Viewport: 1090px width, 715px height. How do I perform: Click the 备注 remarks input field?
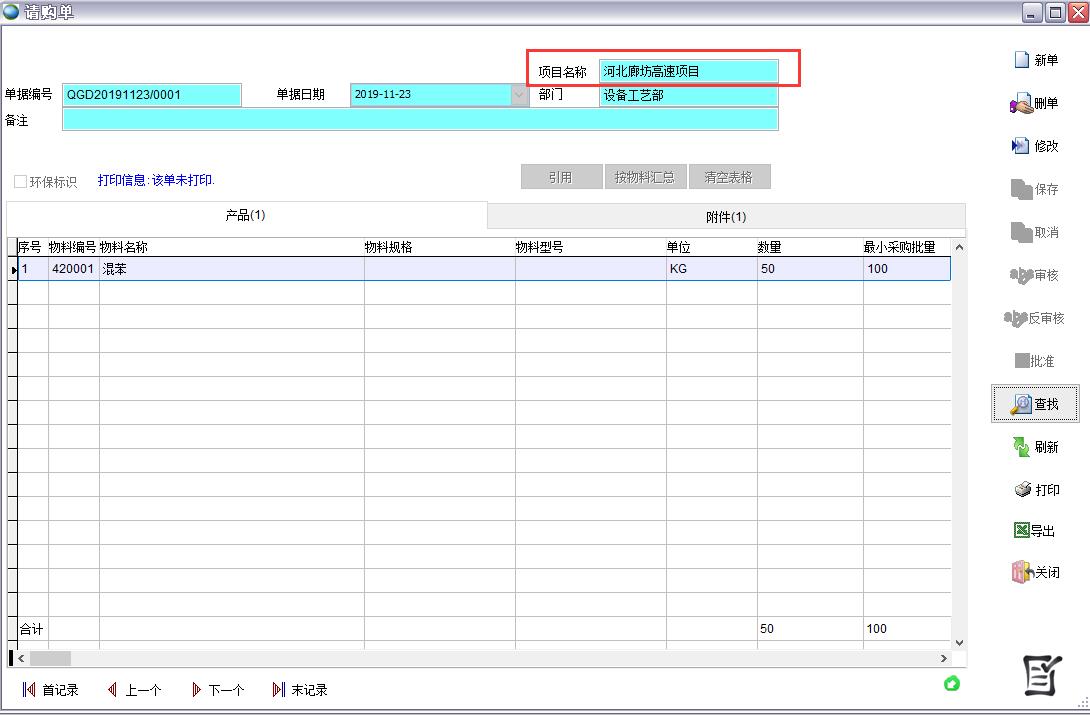(420, 120)
